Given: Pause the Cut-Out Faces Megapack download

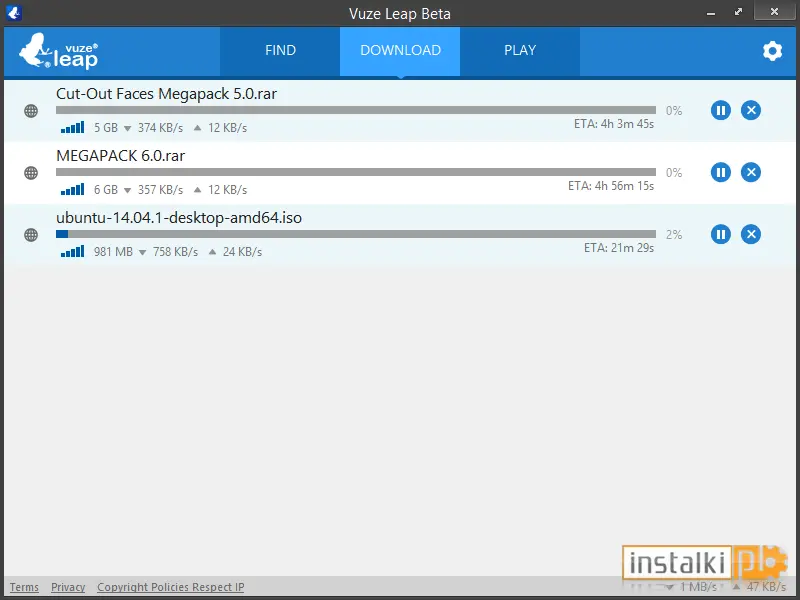Looking at the screenshot, I should (x=720, y=110).
